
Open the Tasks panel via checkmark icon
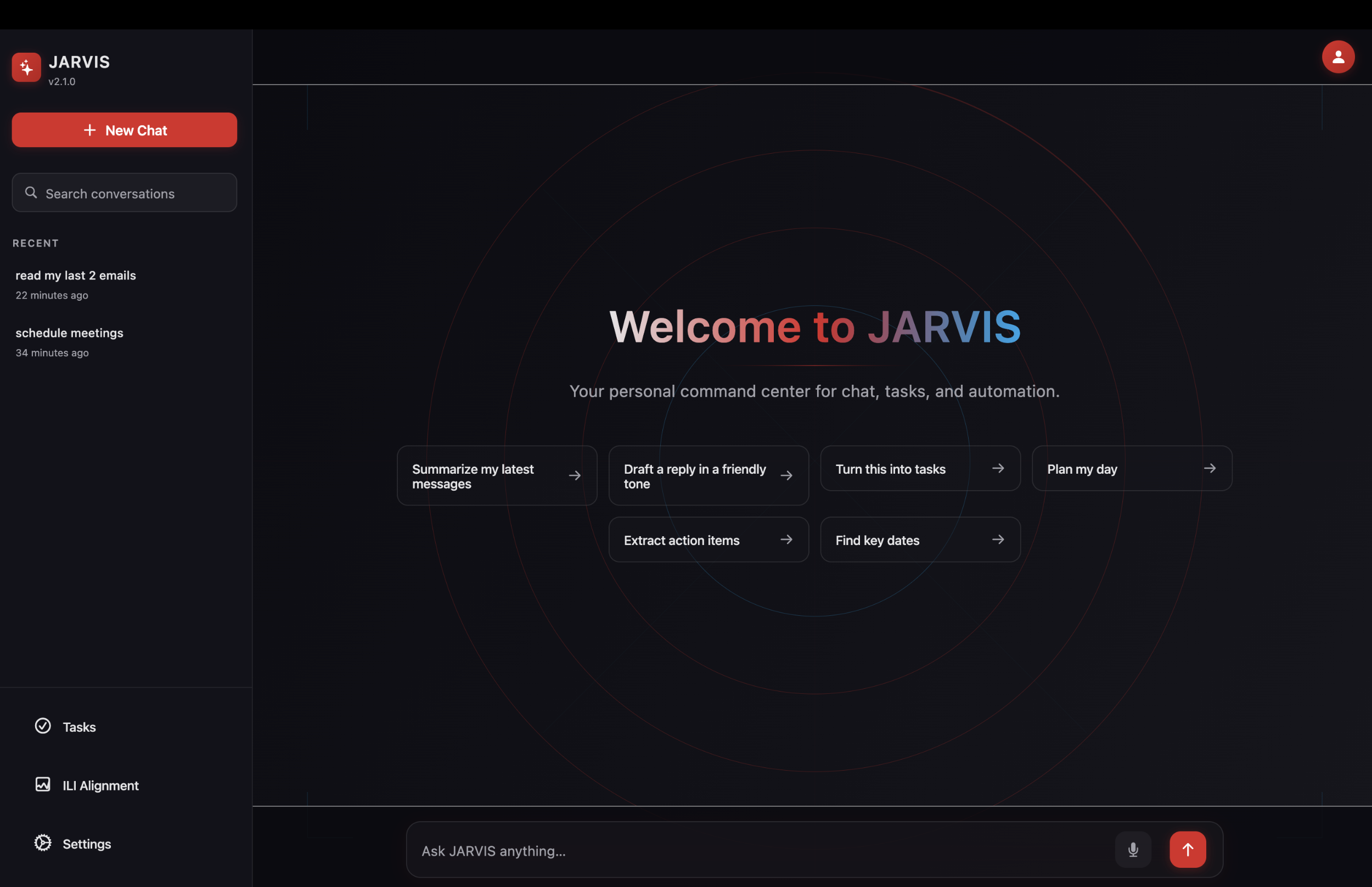click(x=43, y=726)
